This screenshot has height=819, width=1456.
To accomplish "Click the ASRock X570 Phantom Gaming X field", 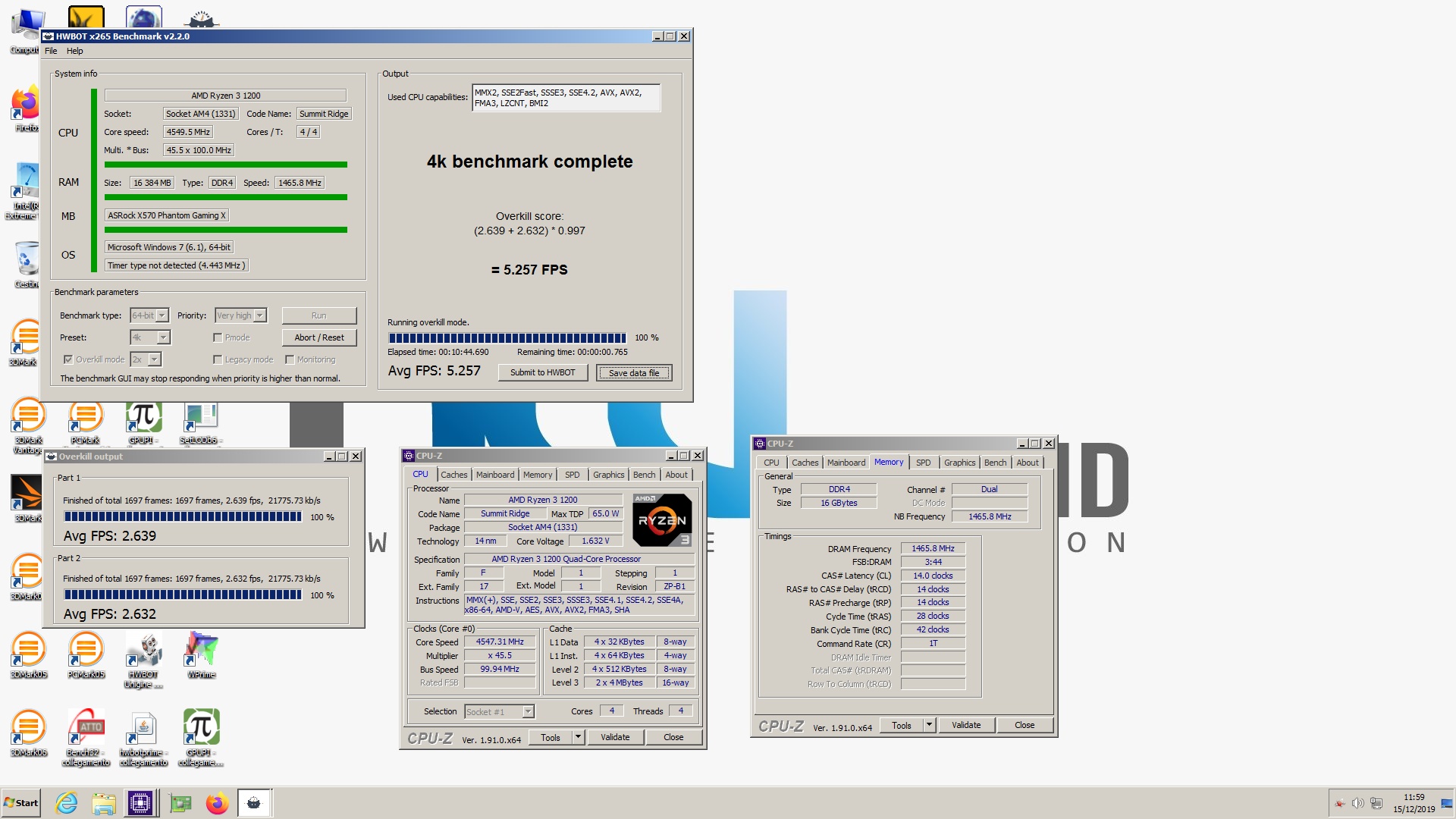I will 167,215.
